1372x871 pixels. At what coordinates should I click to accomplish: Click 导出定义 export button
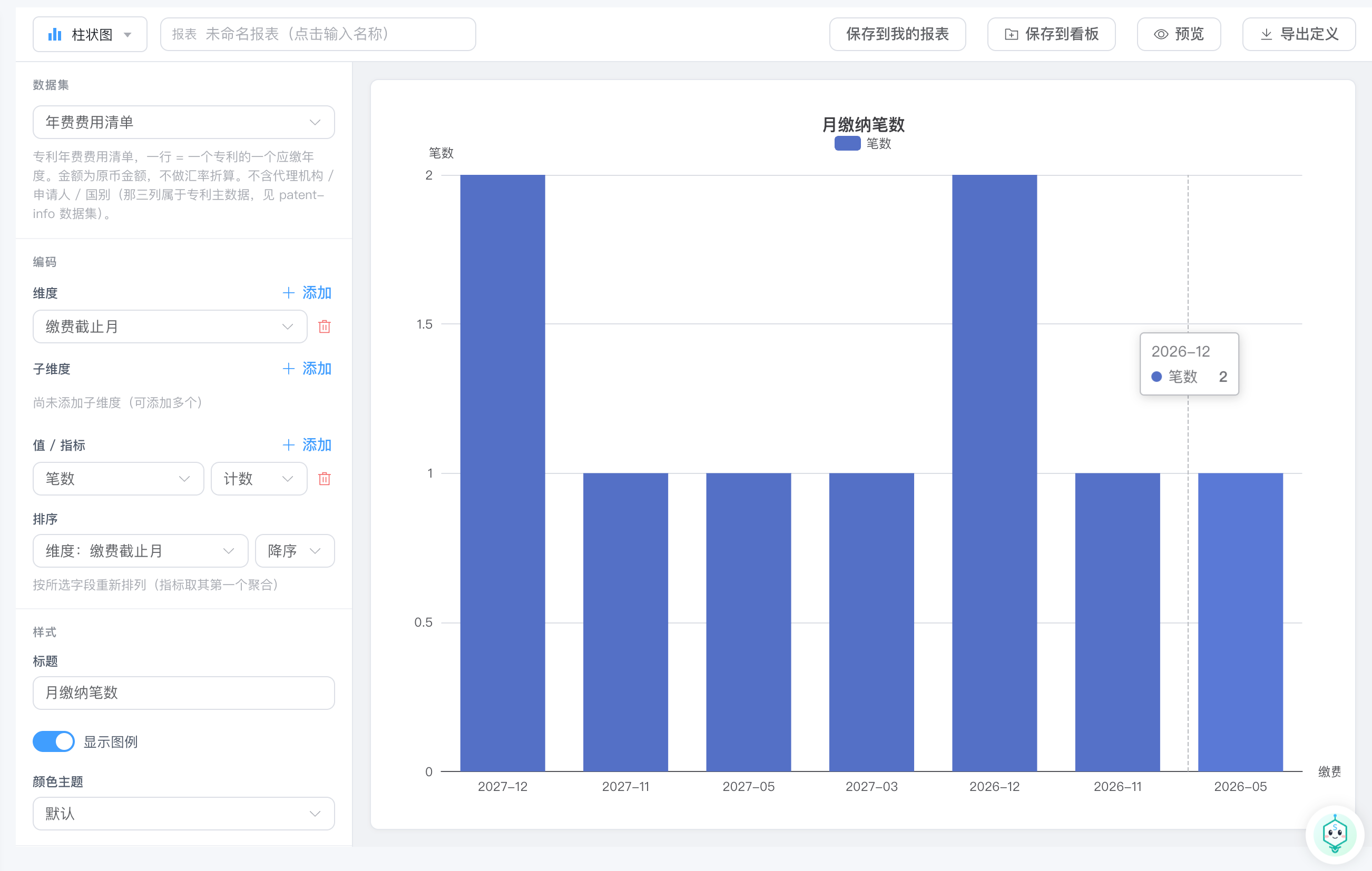[1299, 34]
